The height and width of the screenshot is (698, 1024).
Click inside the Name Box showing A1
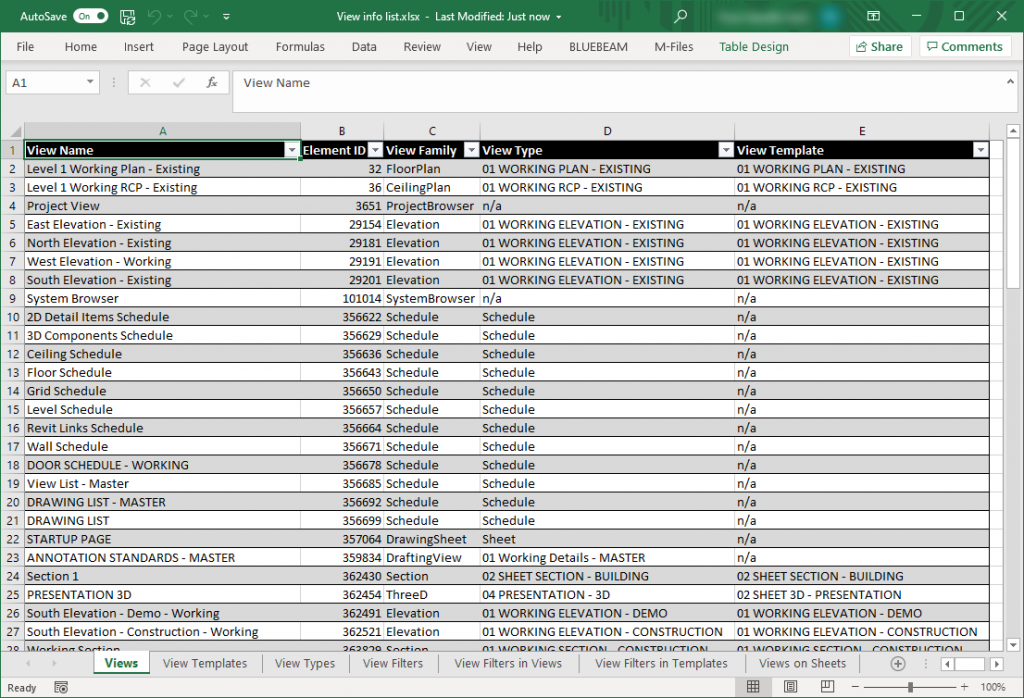[x=46, y=83]
